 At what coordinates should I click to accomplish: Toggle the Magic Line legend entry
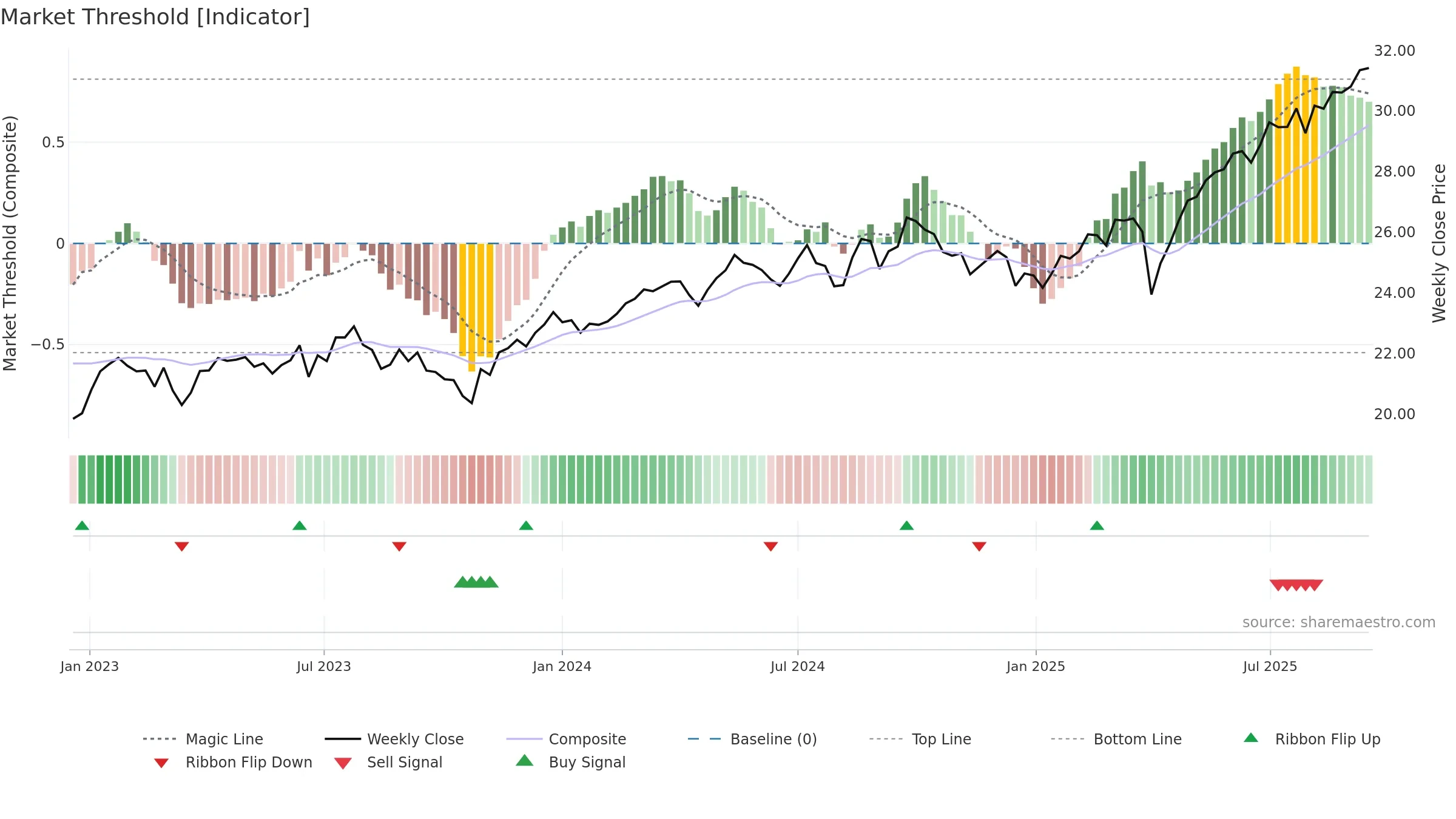[x=203, y=739]
